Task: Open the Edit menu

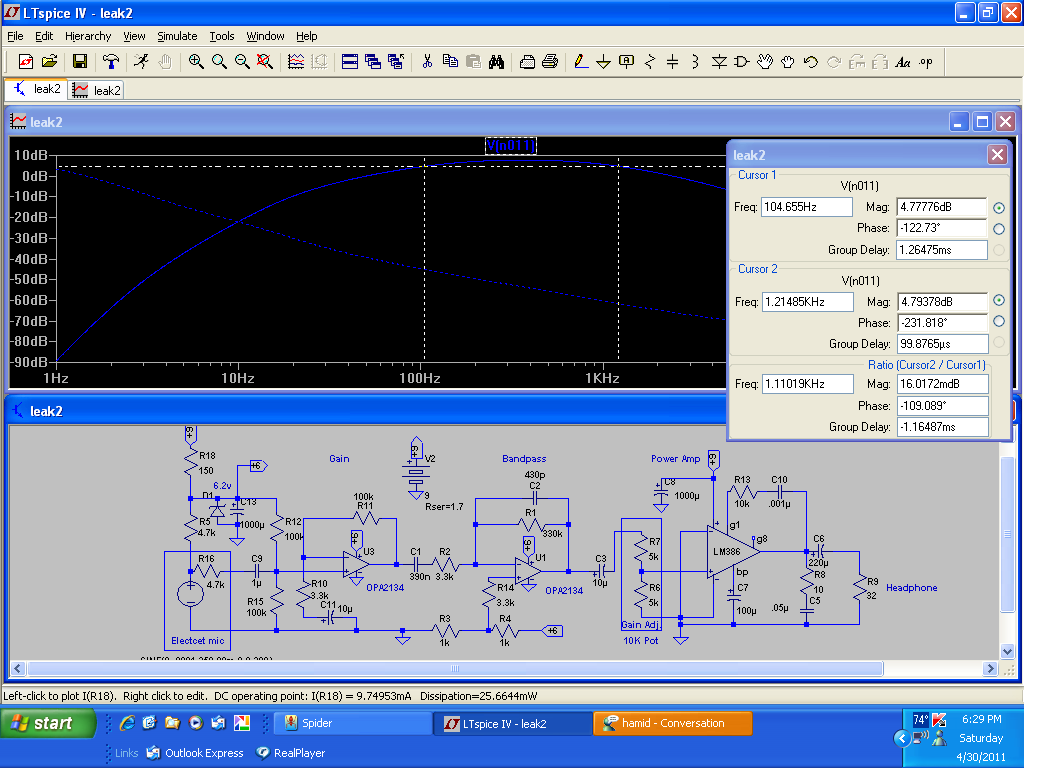Action: [44, 36]
